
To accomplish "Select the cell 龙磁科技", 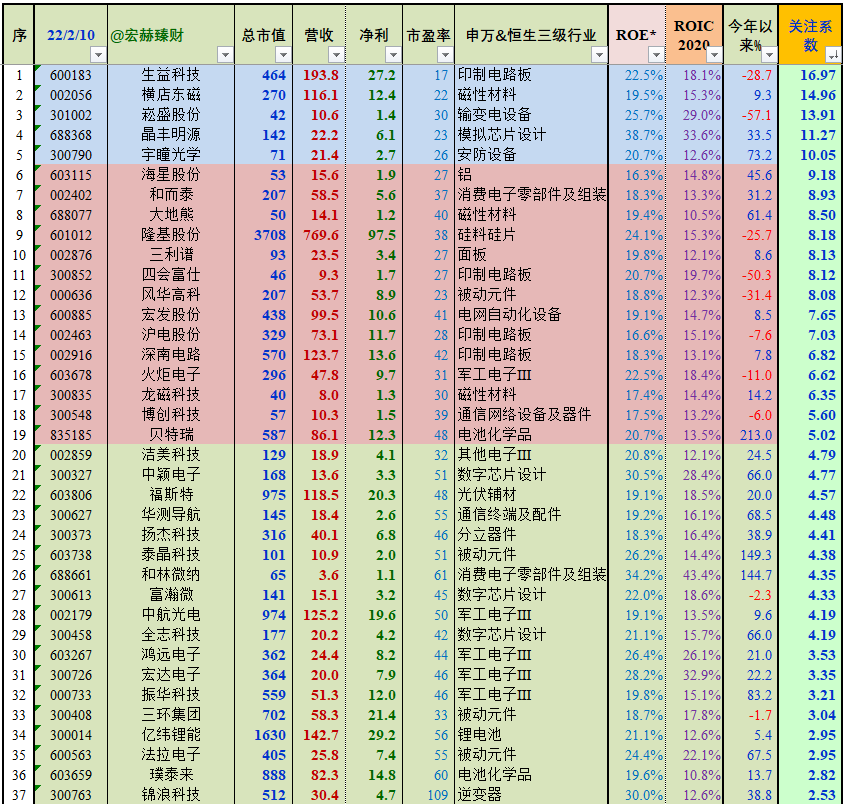I will [x=171, y=395].
